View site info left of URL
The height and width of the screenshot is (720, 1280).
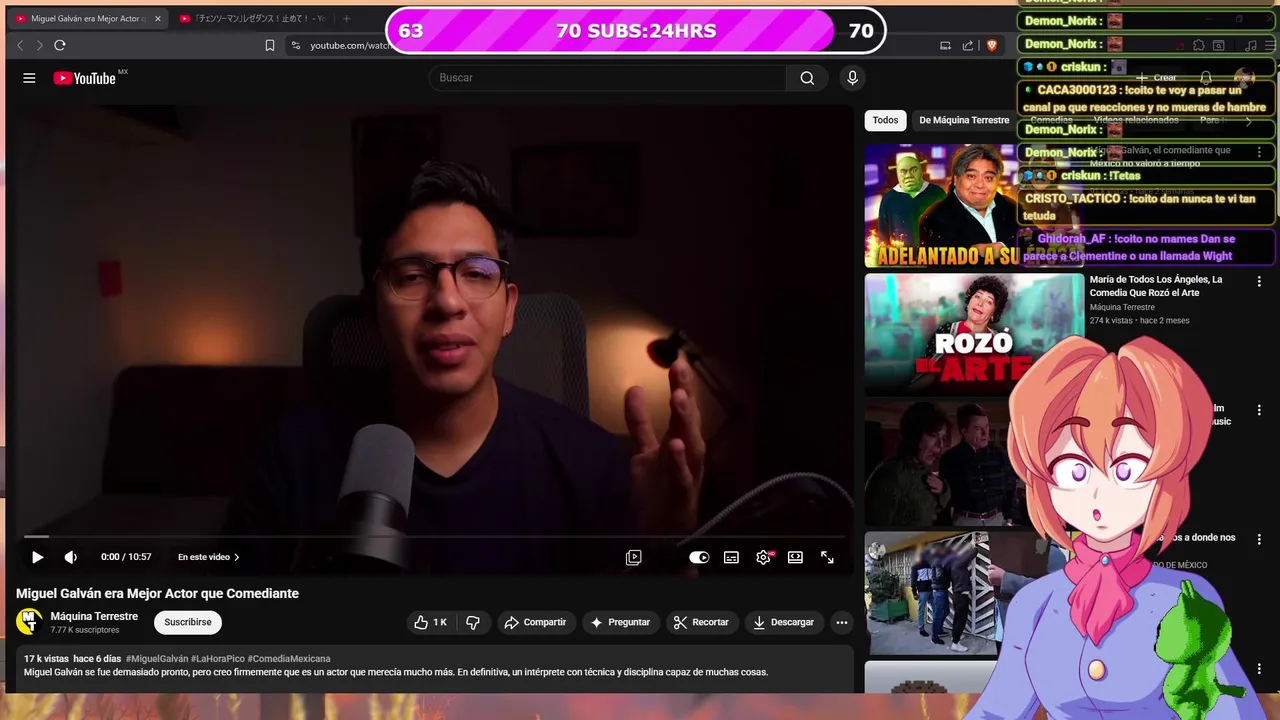(x=295, y=45)
